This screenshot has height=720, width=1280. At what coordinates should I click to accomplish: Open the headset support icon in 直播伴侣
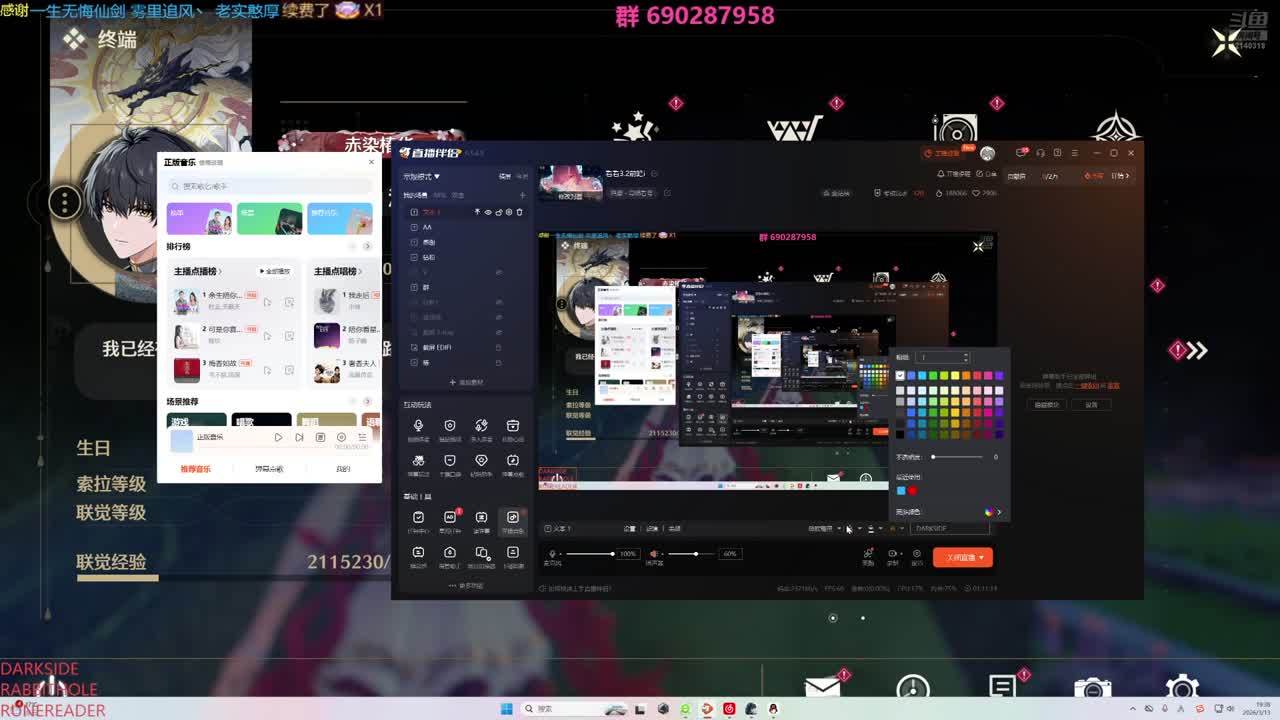click(x=1040, y=153)
